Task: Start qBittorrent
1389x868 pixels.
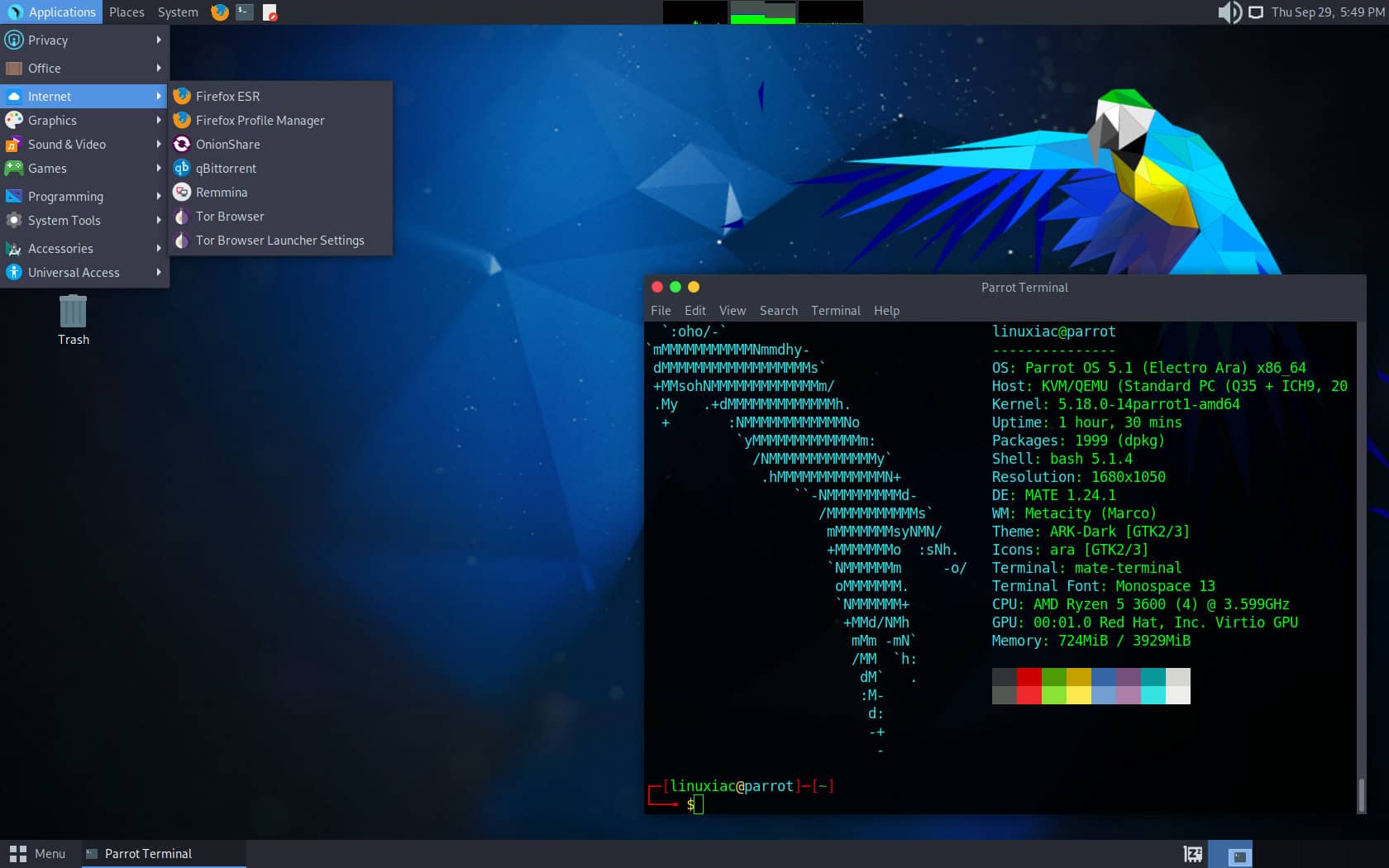Action: (227, 168)
